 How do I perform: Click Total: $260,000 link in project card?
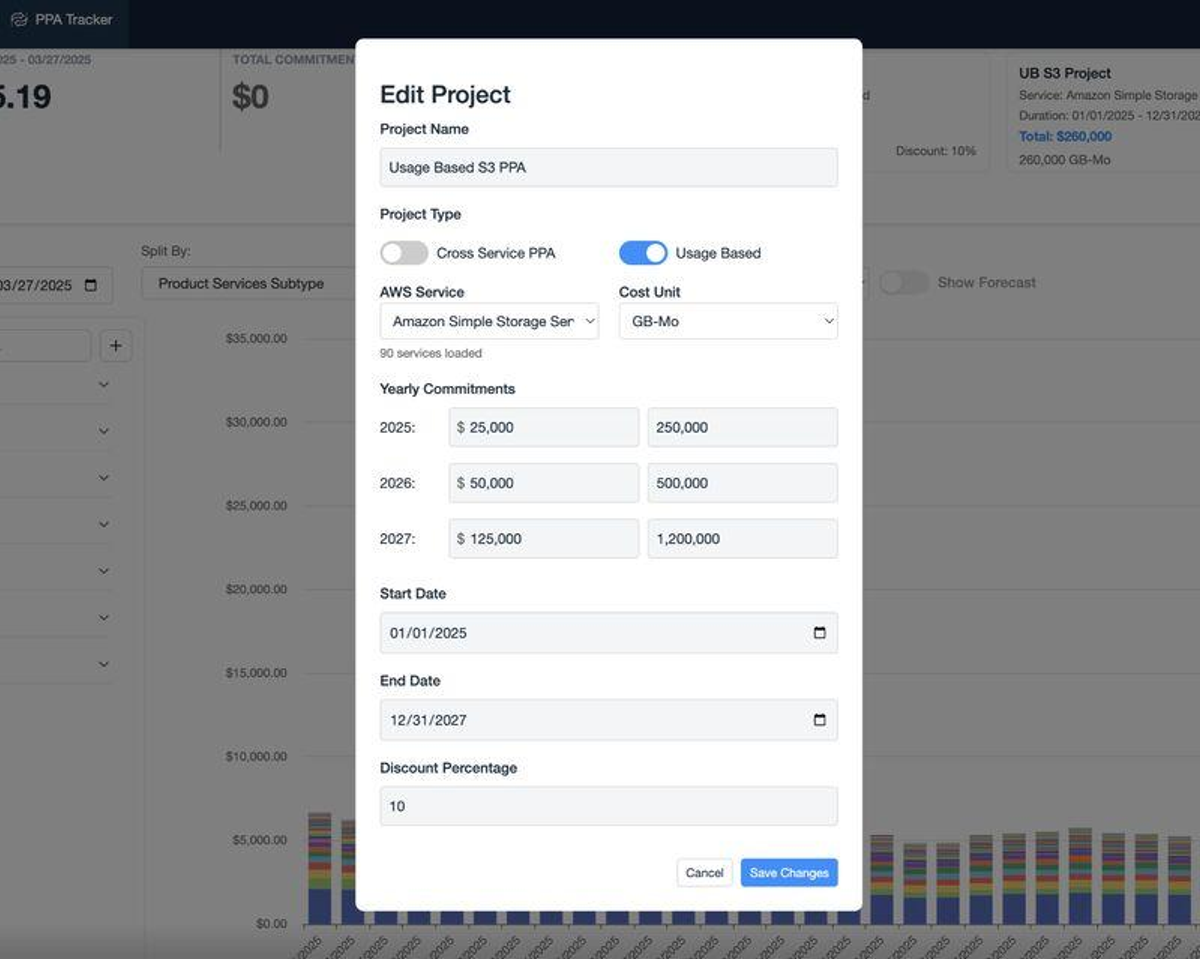[1065, 137]
